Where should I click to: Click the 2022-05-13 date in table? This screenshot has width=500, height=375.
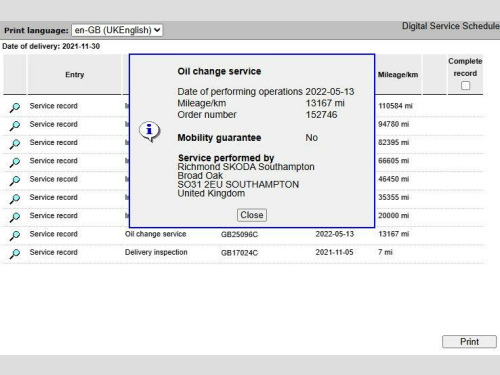(335, 234)
